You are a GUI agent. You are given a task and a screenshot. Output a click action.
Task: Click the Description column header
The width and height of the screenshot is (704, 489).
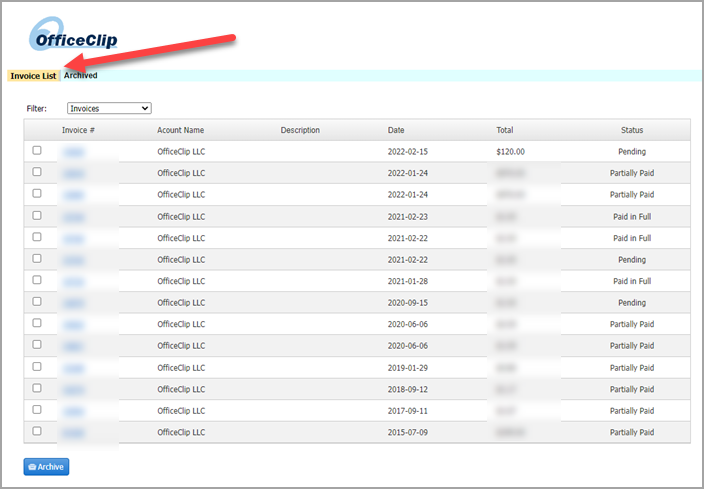(300, 130)
